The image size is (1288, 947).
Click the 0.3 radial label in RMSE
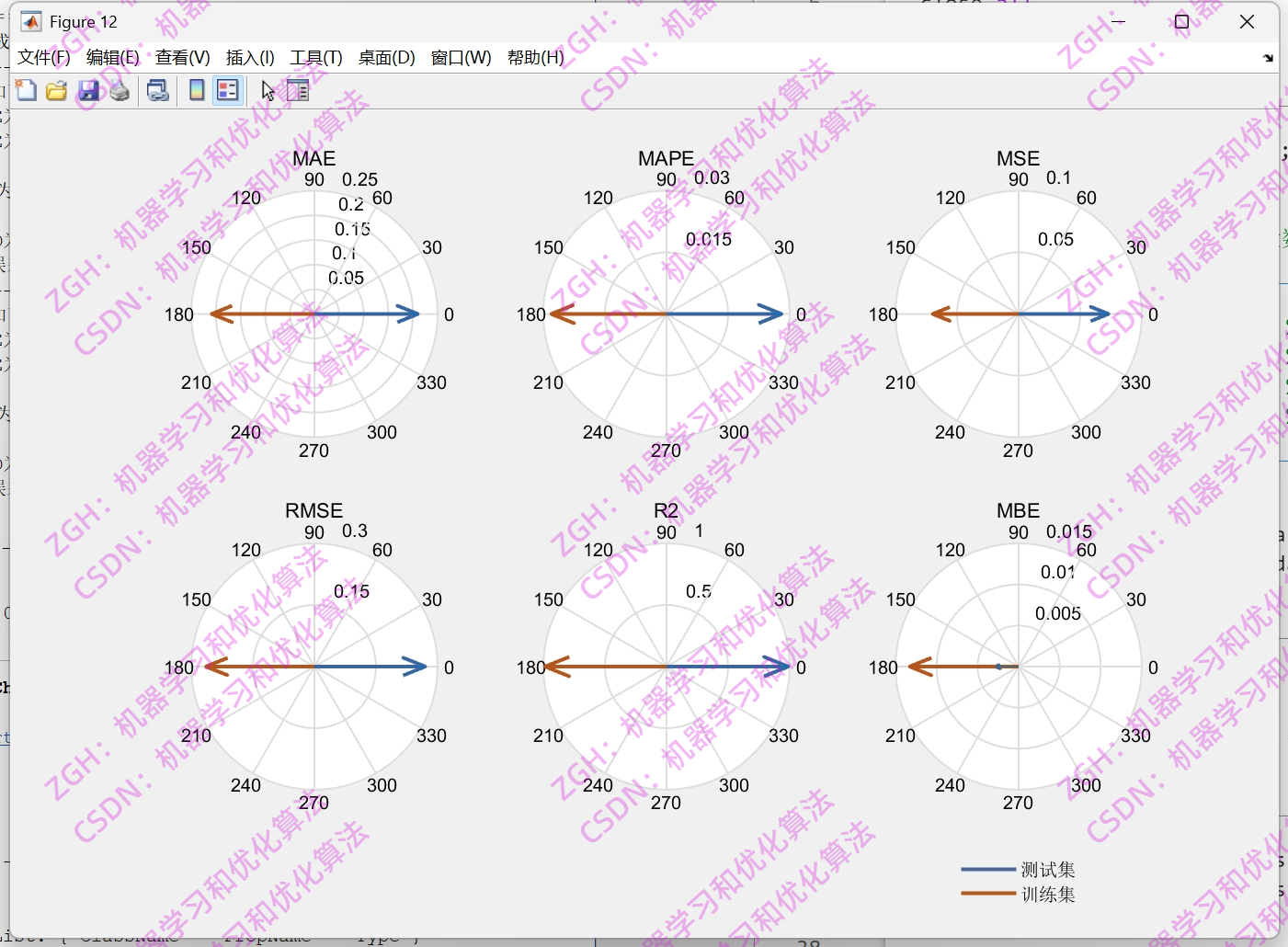click(355, 531)
